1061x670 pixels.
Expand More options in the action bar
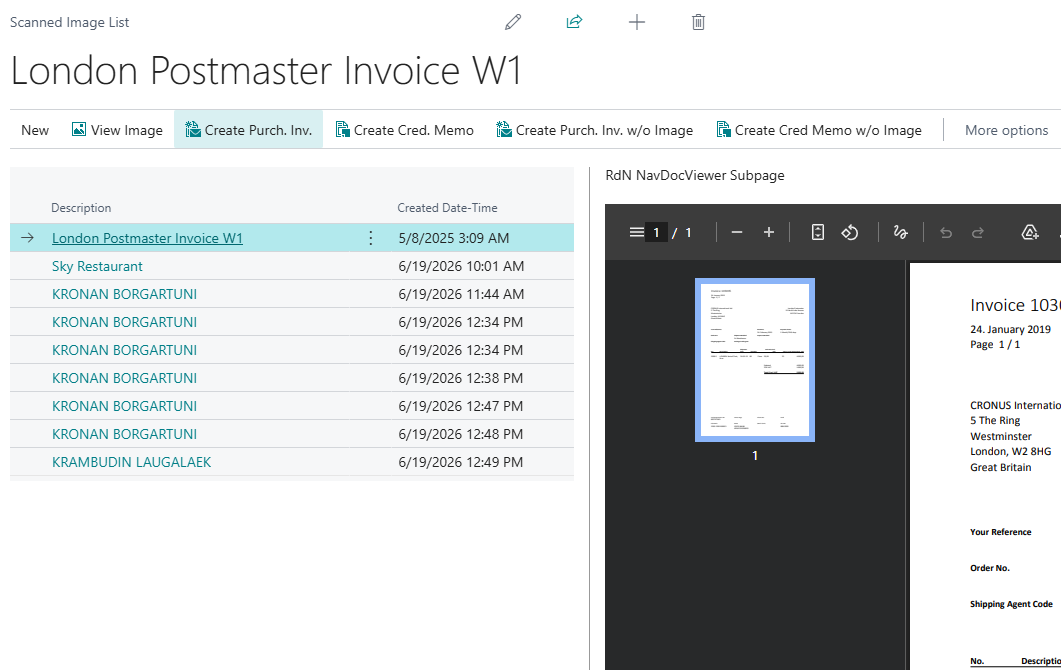pyautogui.click(x=1006, y=130)
